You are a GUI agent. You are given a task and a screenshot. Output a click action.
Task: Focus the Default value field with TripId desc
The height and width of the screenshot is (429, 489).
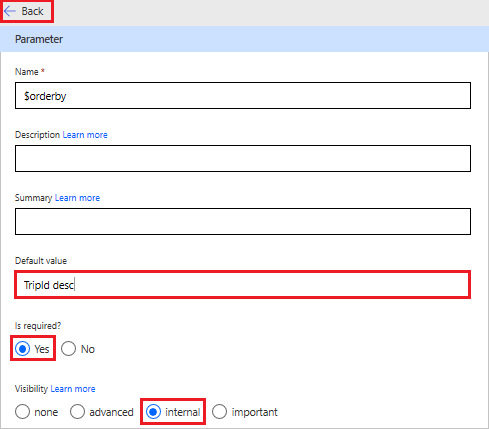point(243,285)
